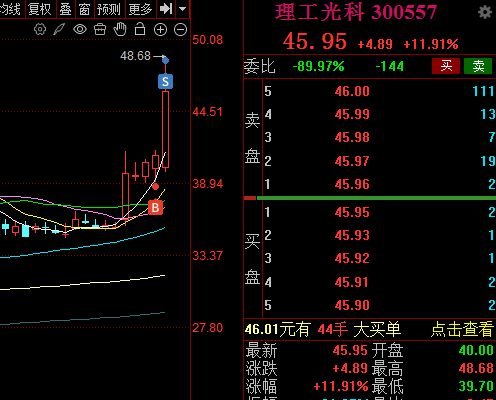Open the 点击查看 link
The image size is (496, 400).
point(462,329)
